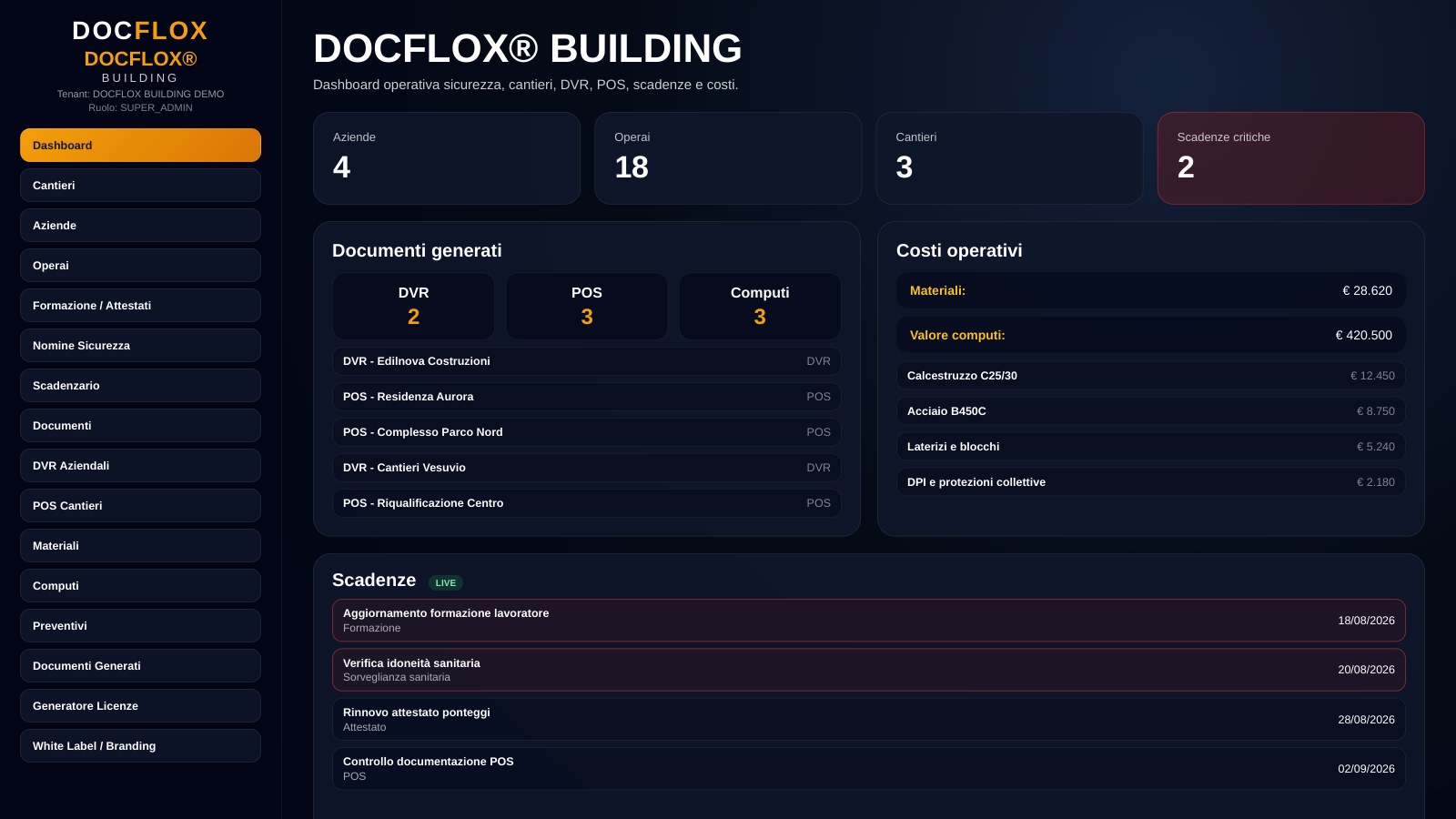This screenshot has width=1456, height=819.
Task: Click the Cantieri stat card showing 3
Action: pyautogui.click(x=1009, y=158)
